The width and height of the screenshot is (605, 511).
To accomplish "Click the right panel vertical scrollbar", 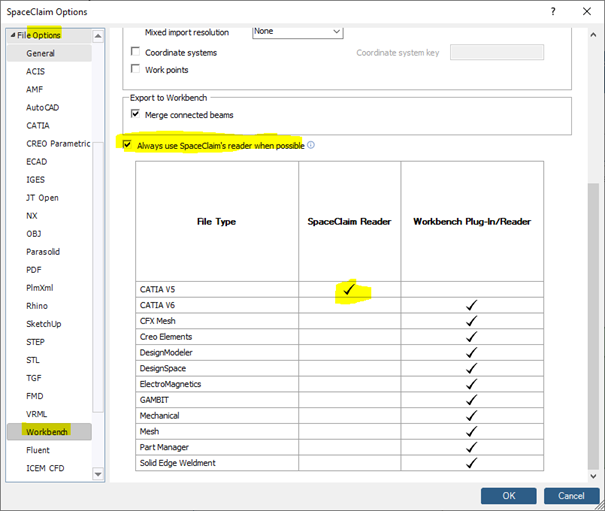I will coord(592,300).
